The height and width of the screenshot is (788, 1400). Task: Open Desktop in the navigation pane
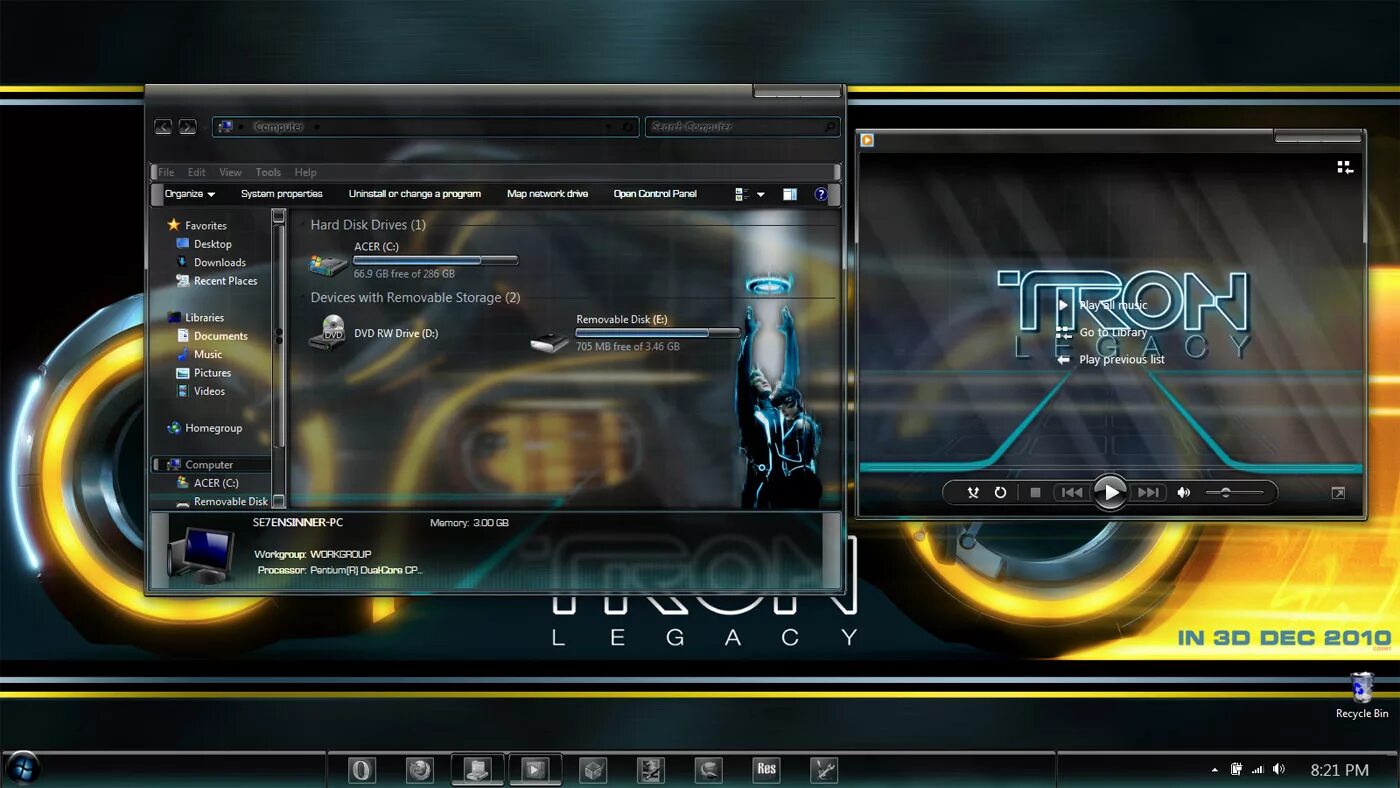point(204,244)
